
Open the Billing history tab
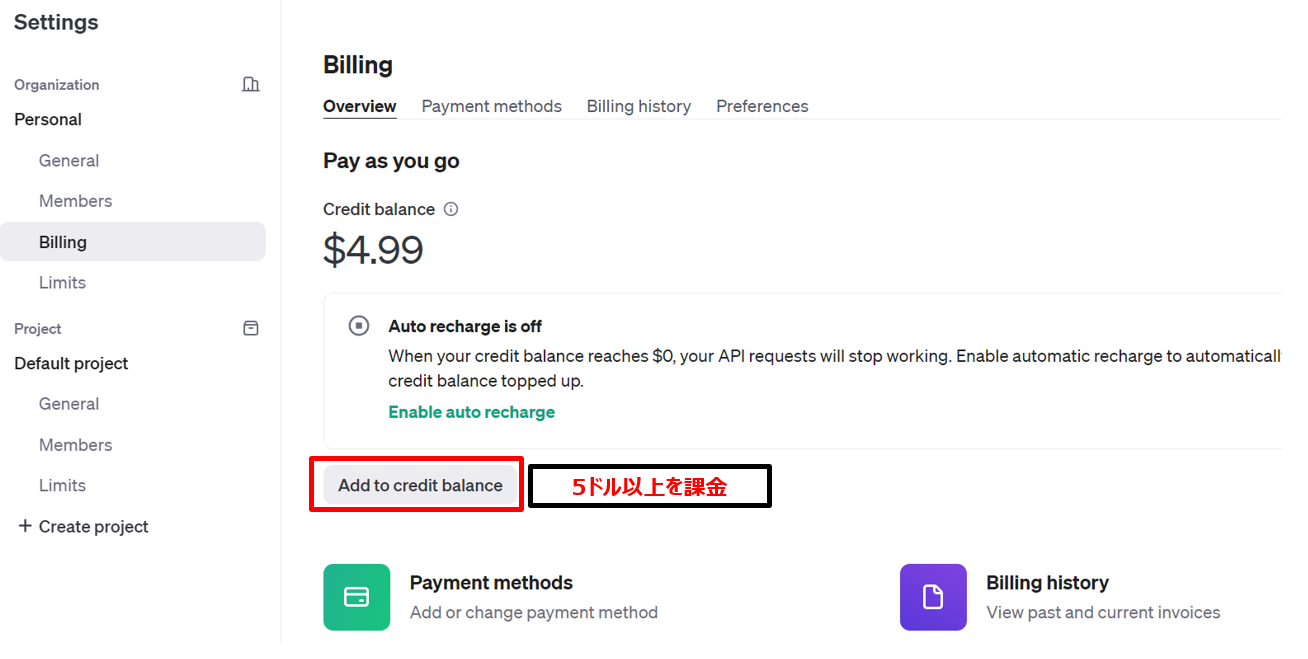pyautogui.click(x=638, y=106)
